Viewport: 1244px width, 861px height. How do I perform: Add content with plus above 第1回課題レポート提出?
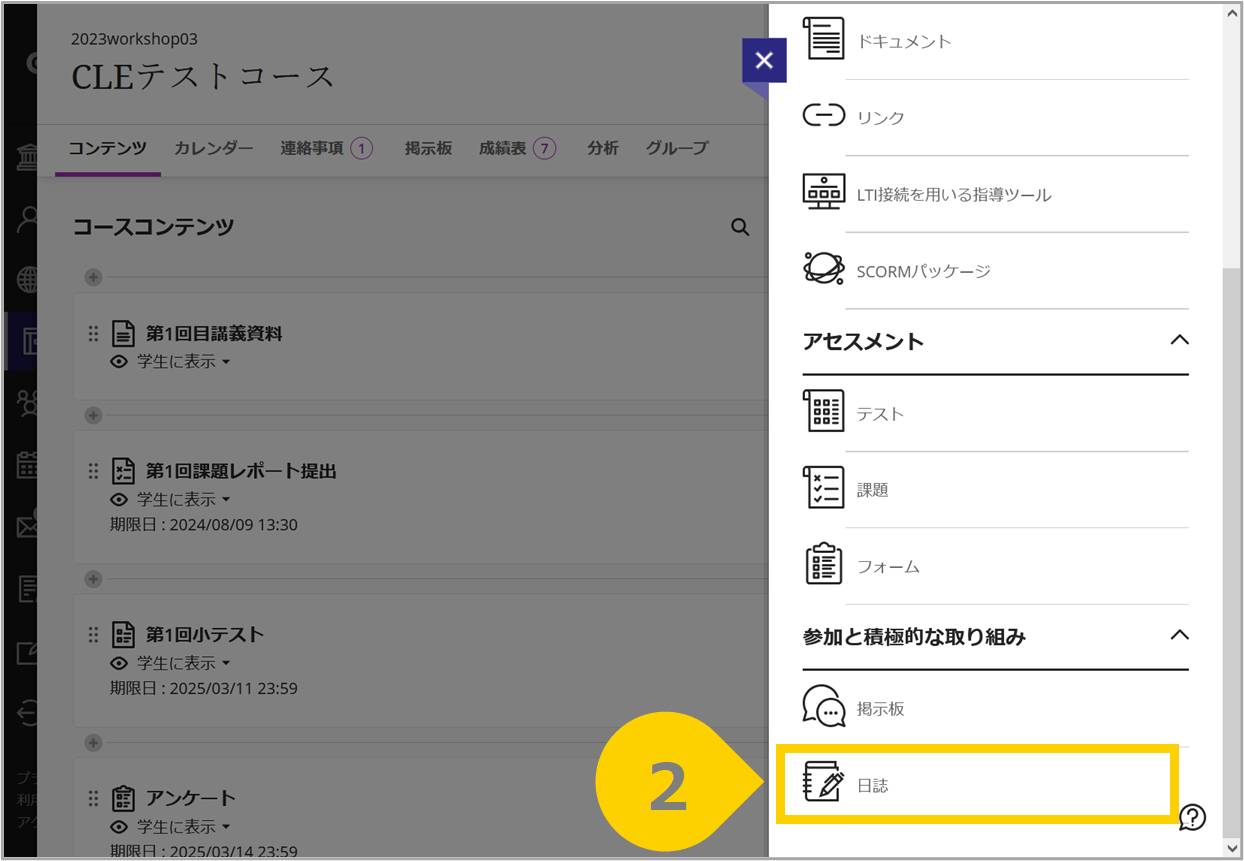(93, 415)
